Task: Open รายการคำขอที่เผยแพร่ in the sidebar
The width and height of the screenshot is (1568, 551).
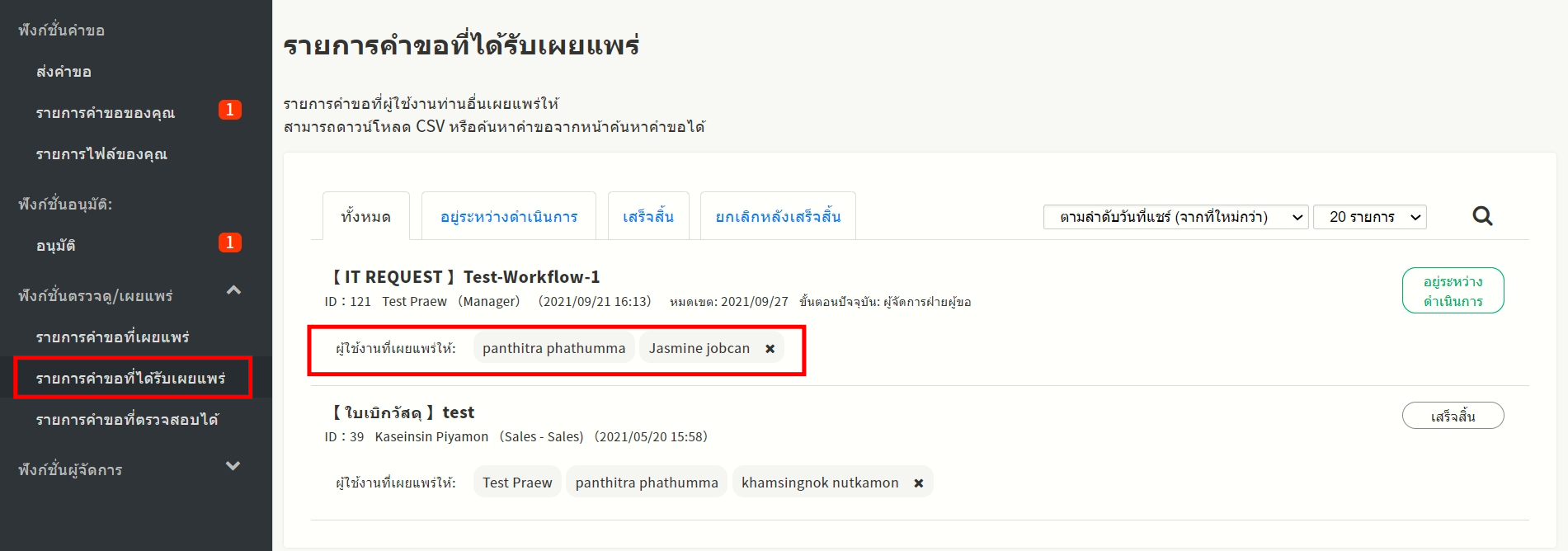Action: point(112,337)
